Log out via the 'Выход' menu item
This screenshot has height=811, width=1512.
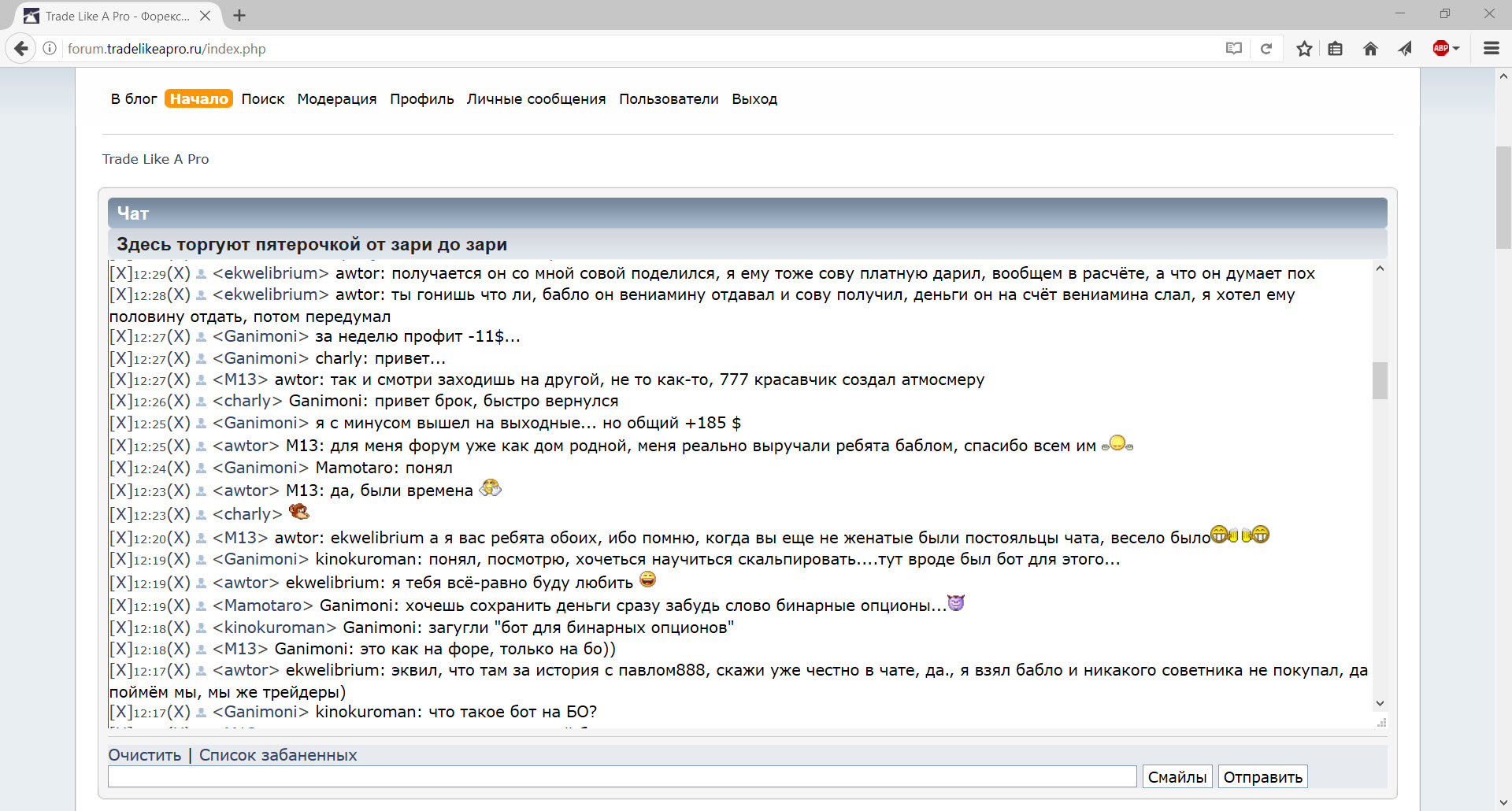coord(754,99)
